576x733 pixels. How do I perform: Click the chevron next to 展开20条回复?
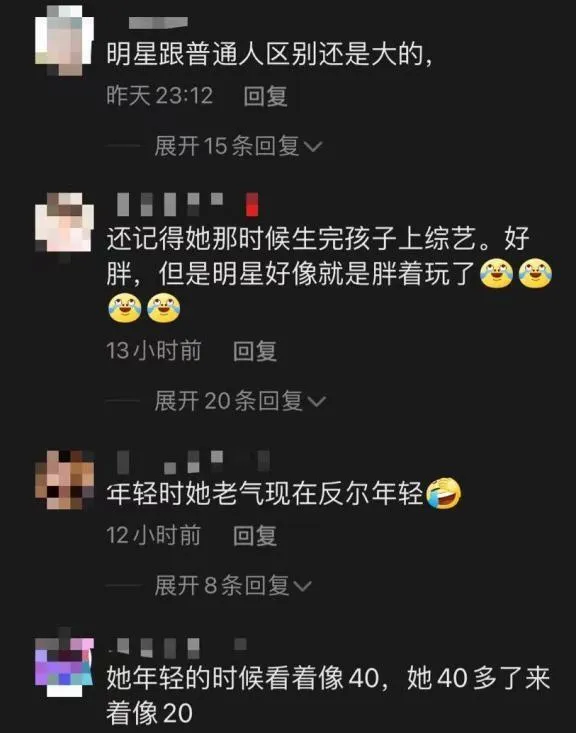pos(317,402)
